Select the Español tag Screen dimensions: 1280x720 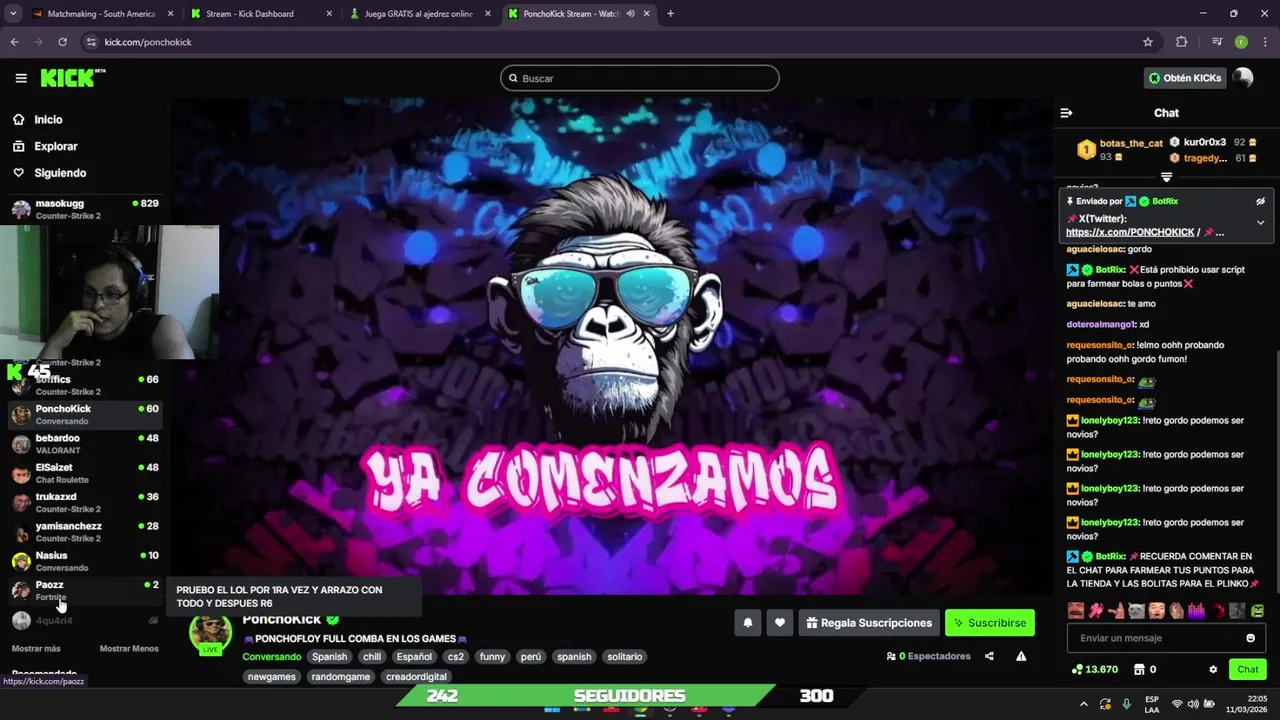(x=414, y=657)
